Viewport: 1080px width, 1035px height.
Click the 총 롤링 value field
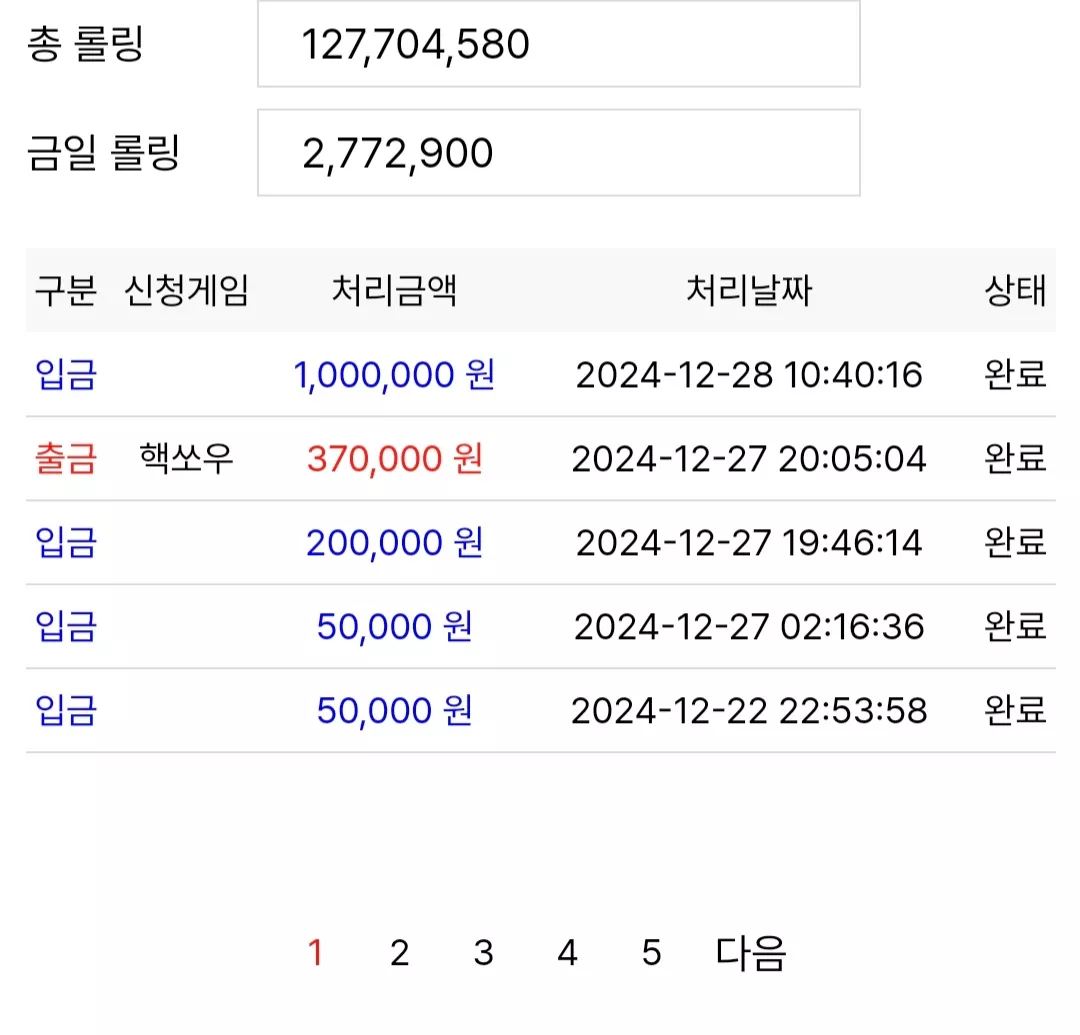559,44
